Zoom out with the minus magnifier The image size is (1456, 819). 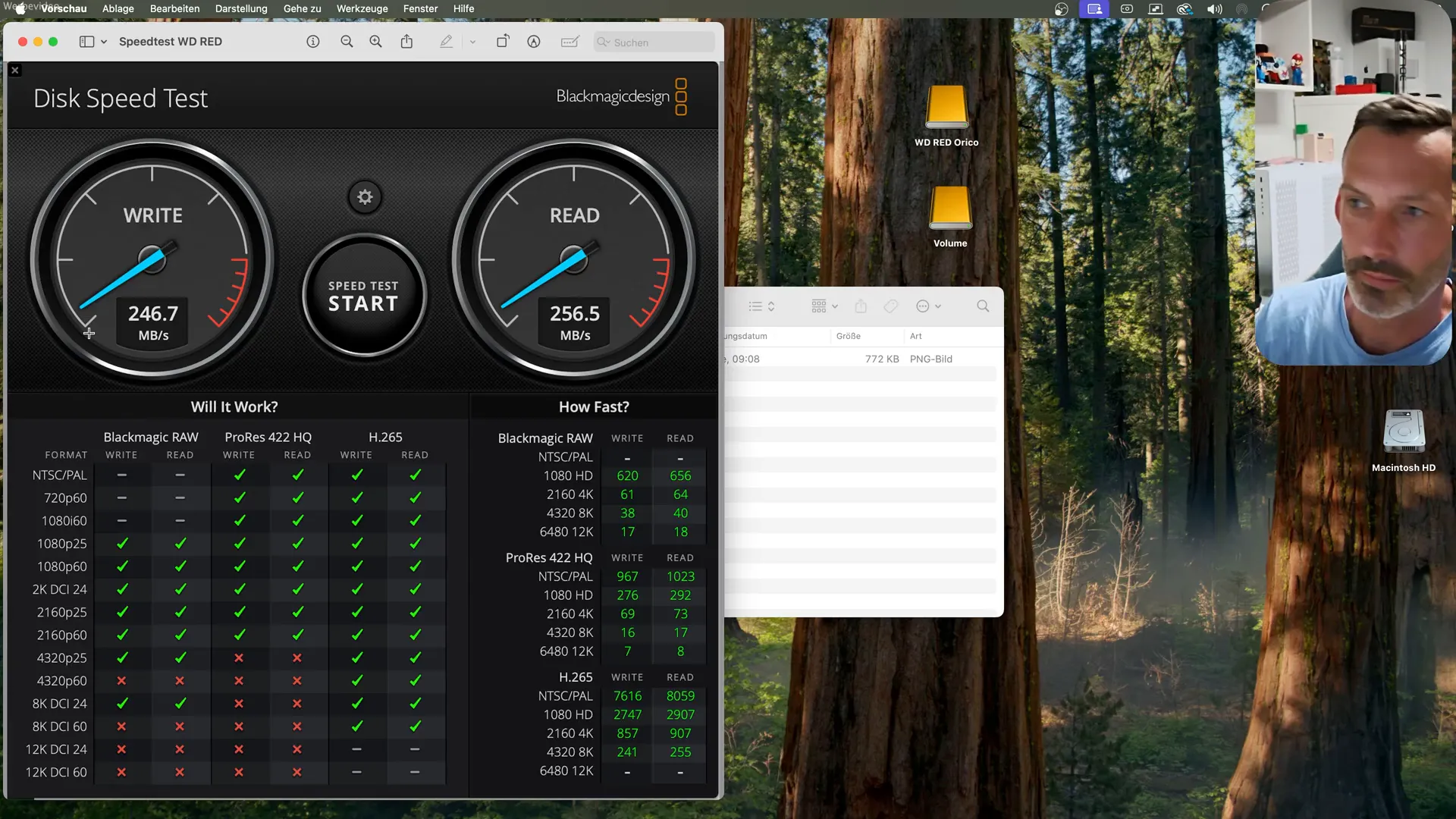tap(347, 42)
